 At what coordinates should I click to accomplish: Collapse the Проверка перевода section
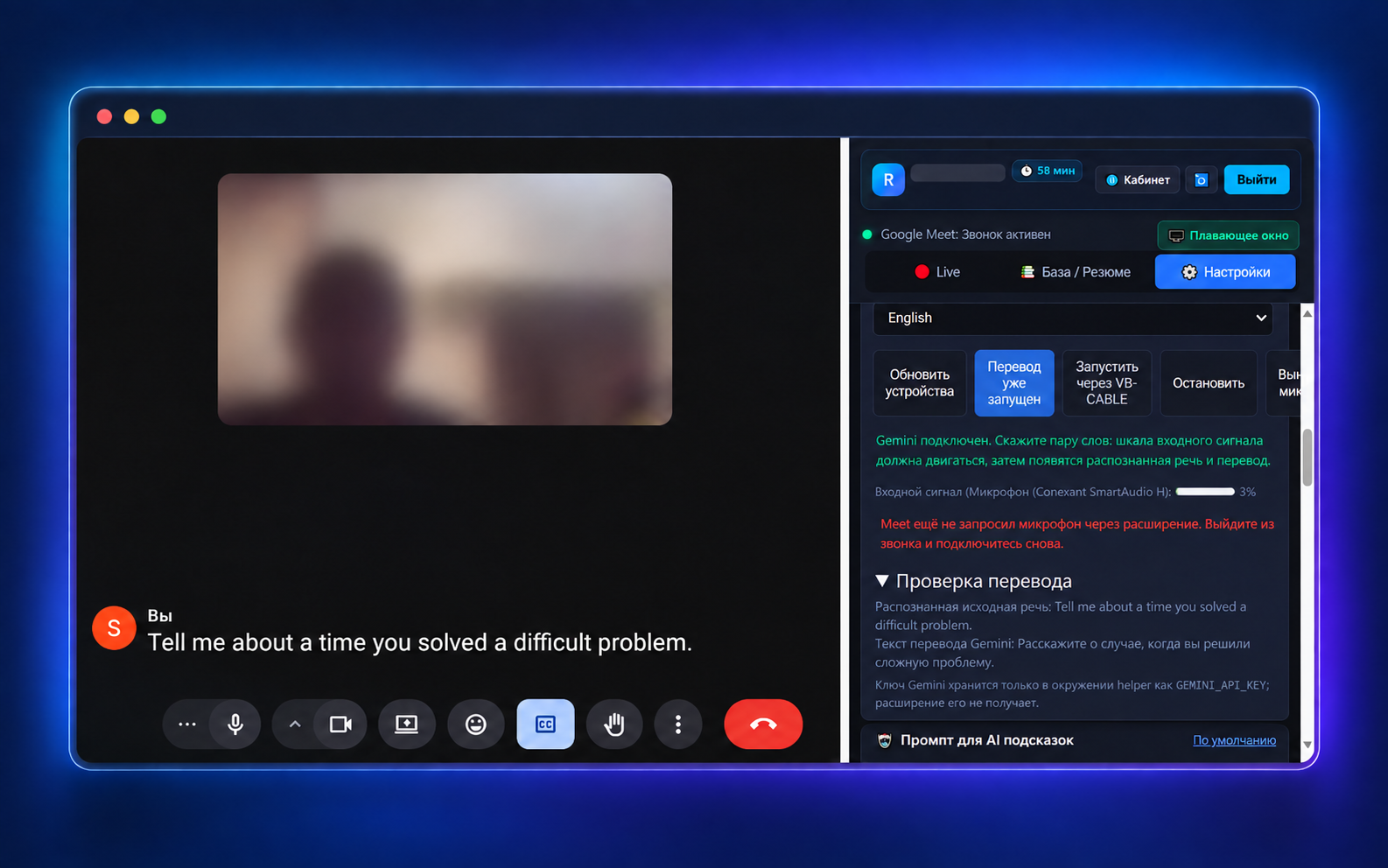pos(973,581)
